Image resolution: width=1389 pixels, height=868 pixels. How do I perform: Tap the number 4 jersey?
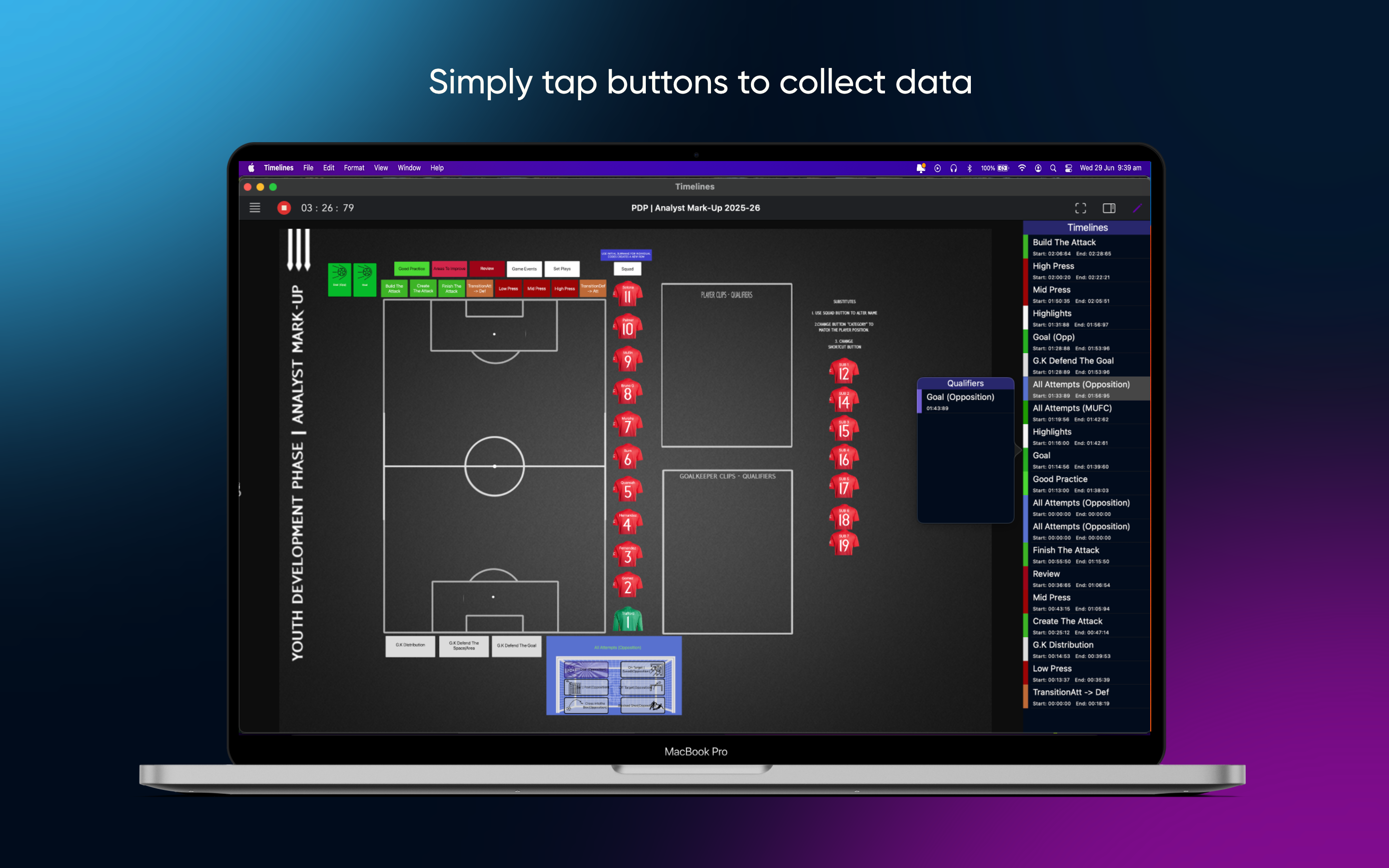[x=627, y=522]
